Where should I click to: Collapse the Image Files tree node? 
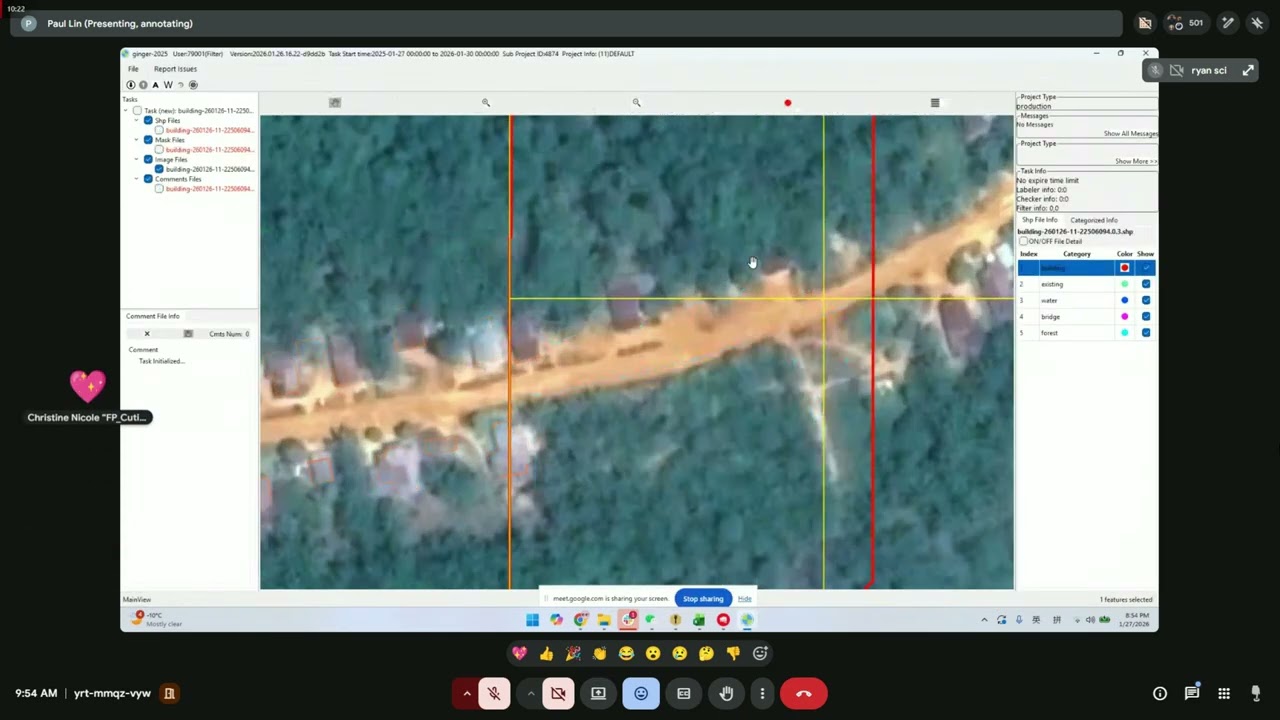tap(138, 159)
